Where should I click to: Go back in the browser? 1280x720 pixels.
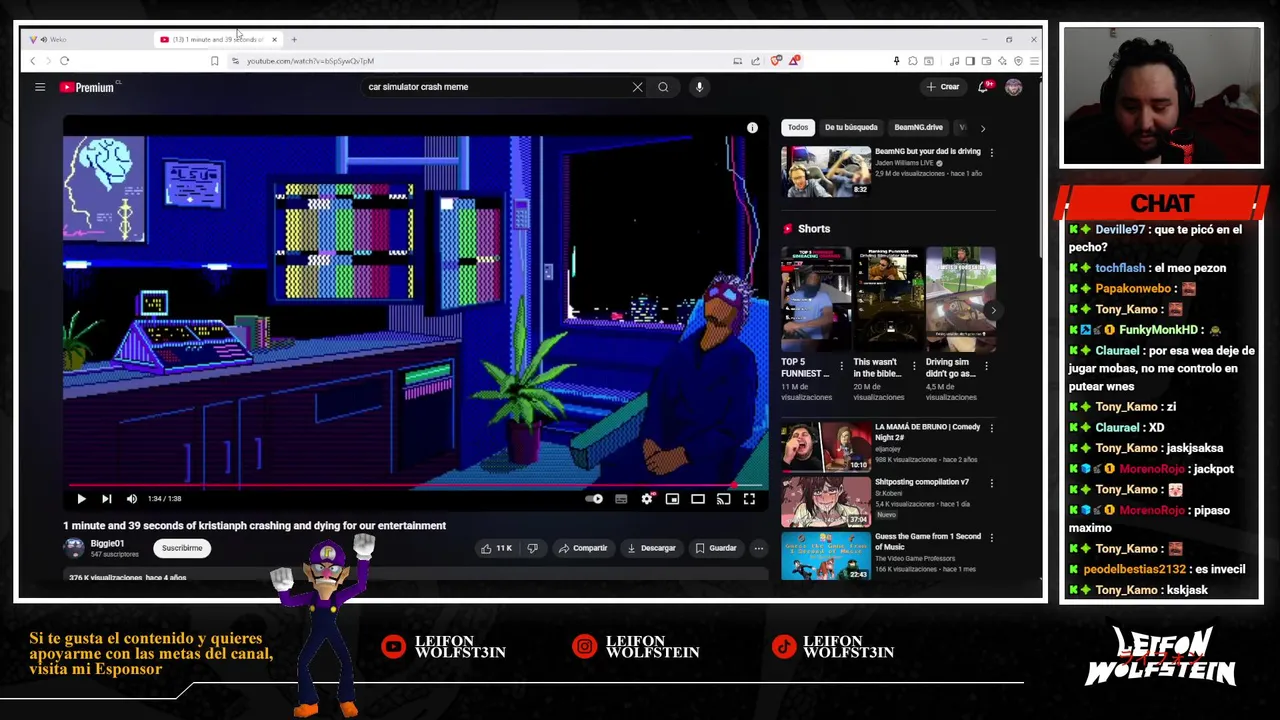click(32, 61)
